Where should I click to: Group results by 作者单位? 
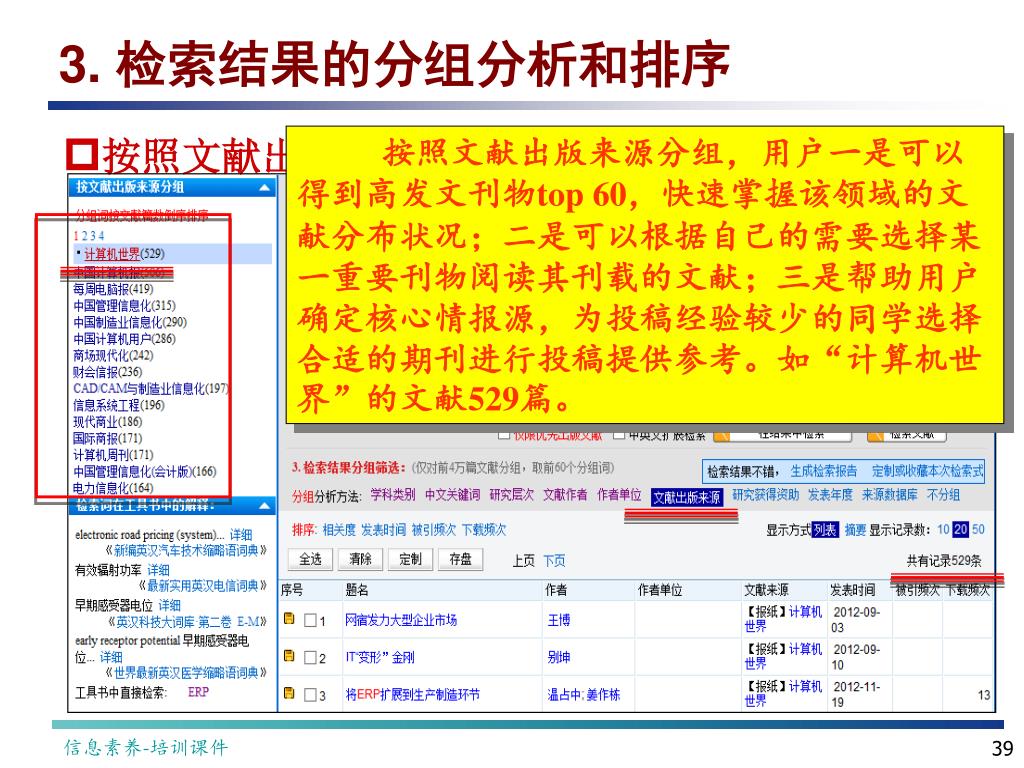[x=619, y=495]
